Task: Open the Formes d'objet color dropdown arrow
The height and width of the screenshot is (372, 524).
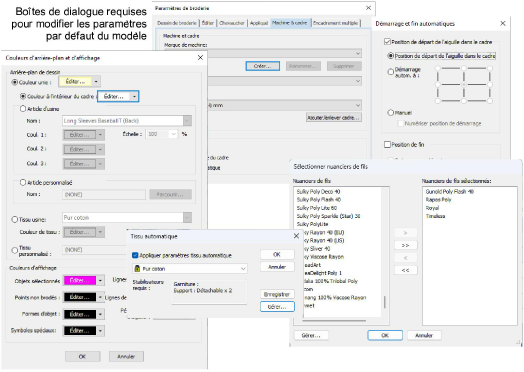Action: coord(100,314)
